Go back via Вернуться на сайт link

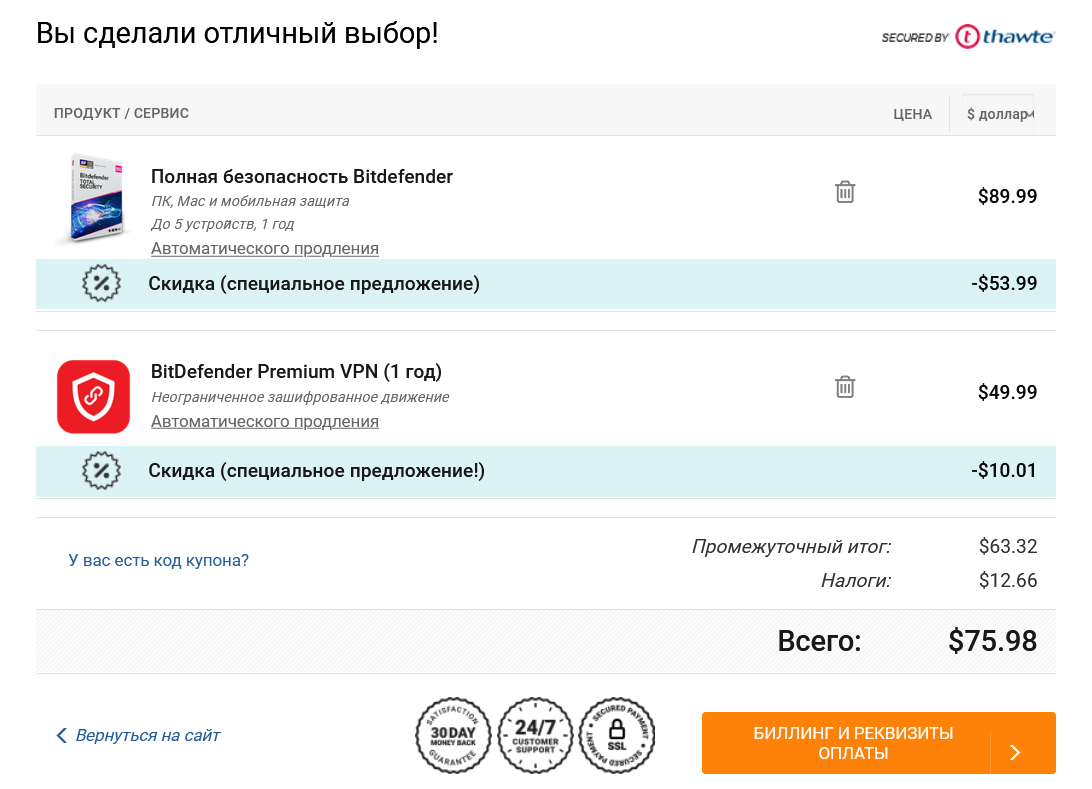[x=148, y=735]
